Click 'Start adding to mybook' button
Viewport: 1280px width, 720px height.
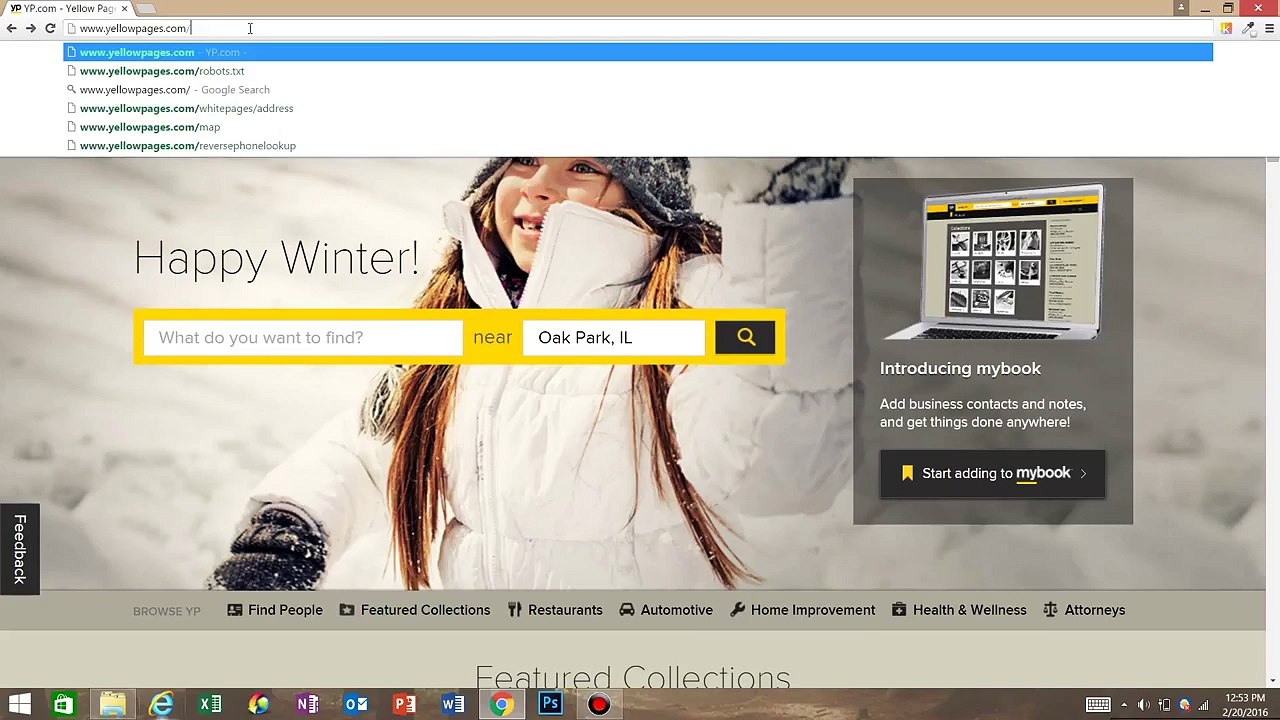pyautogui.click(x=993, y=473)
